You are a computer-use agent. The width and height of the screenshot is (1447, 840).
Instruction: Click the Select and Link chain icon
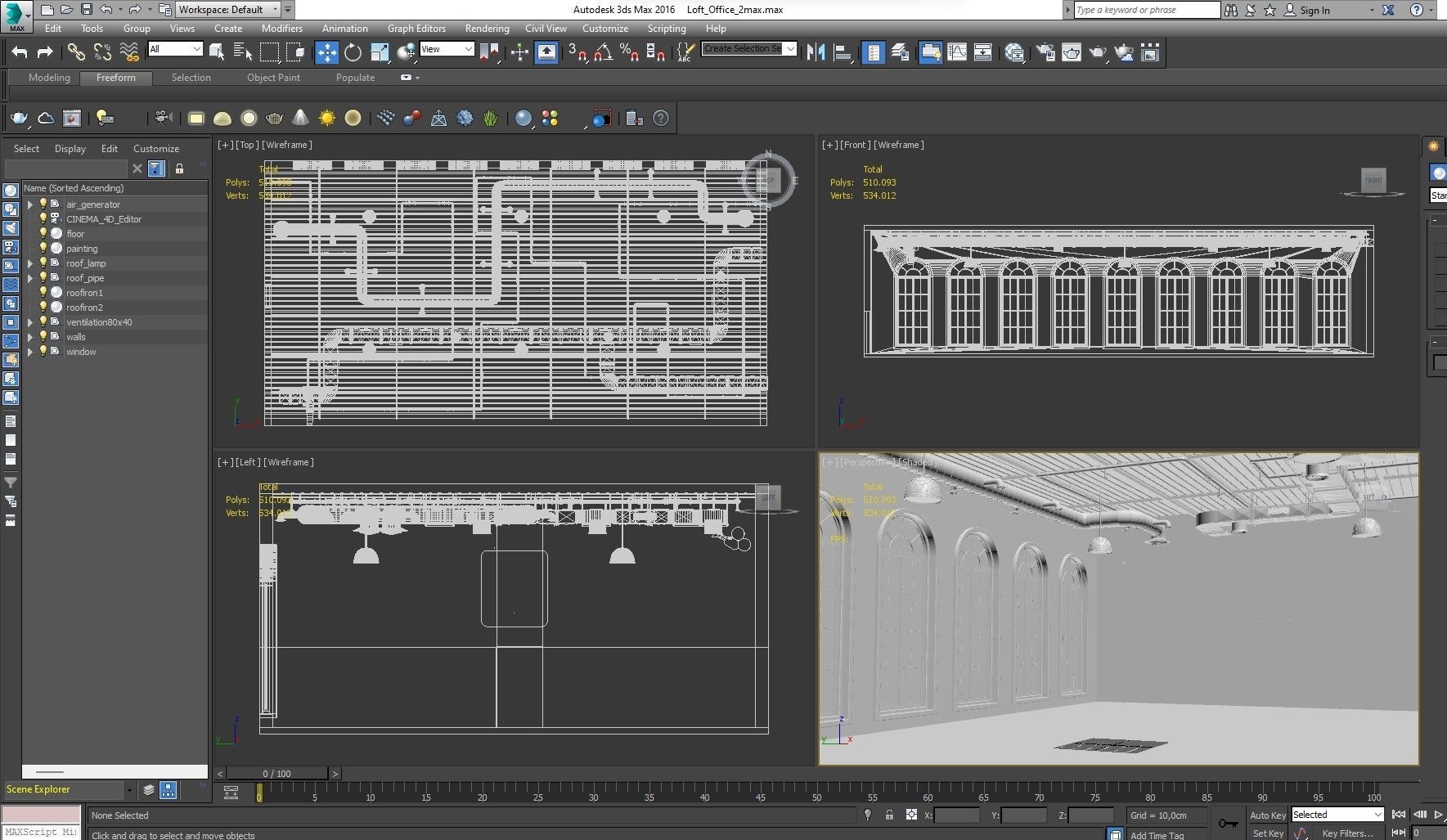pos(76,52)
